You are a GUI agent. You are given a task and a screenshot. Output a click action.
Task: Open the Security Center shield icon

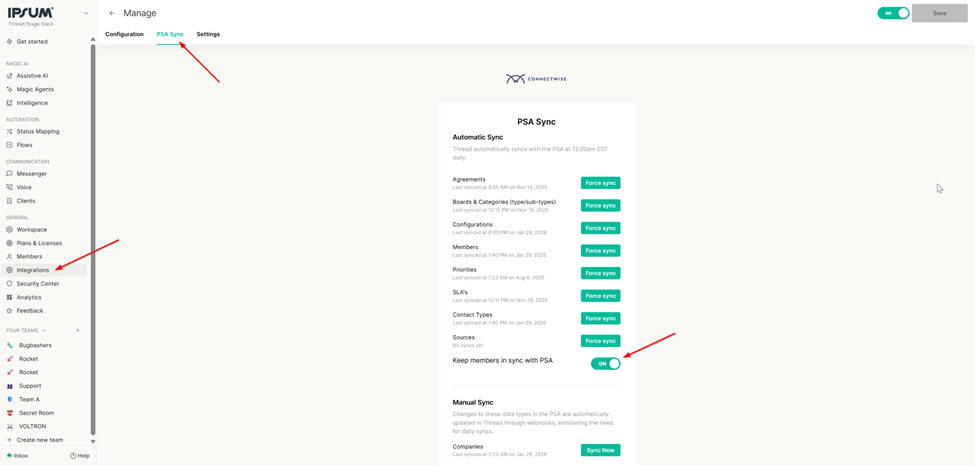[x=10, y=284]
